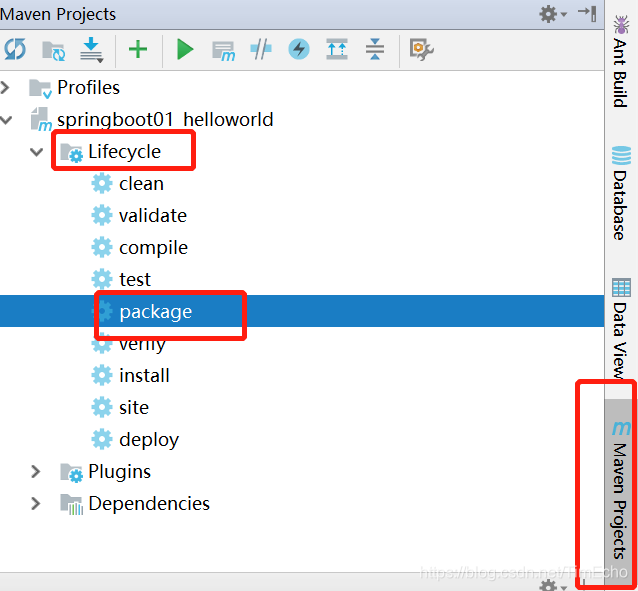This screenshot has height=591, width=638.
Task: Click the Profiles folder icon
Action: pyautogui.click(x=40, y=89)
